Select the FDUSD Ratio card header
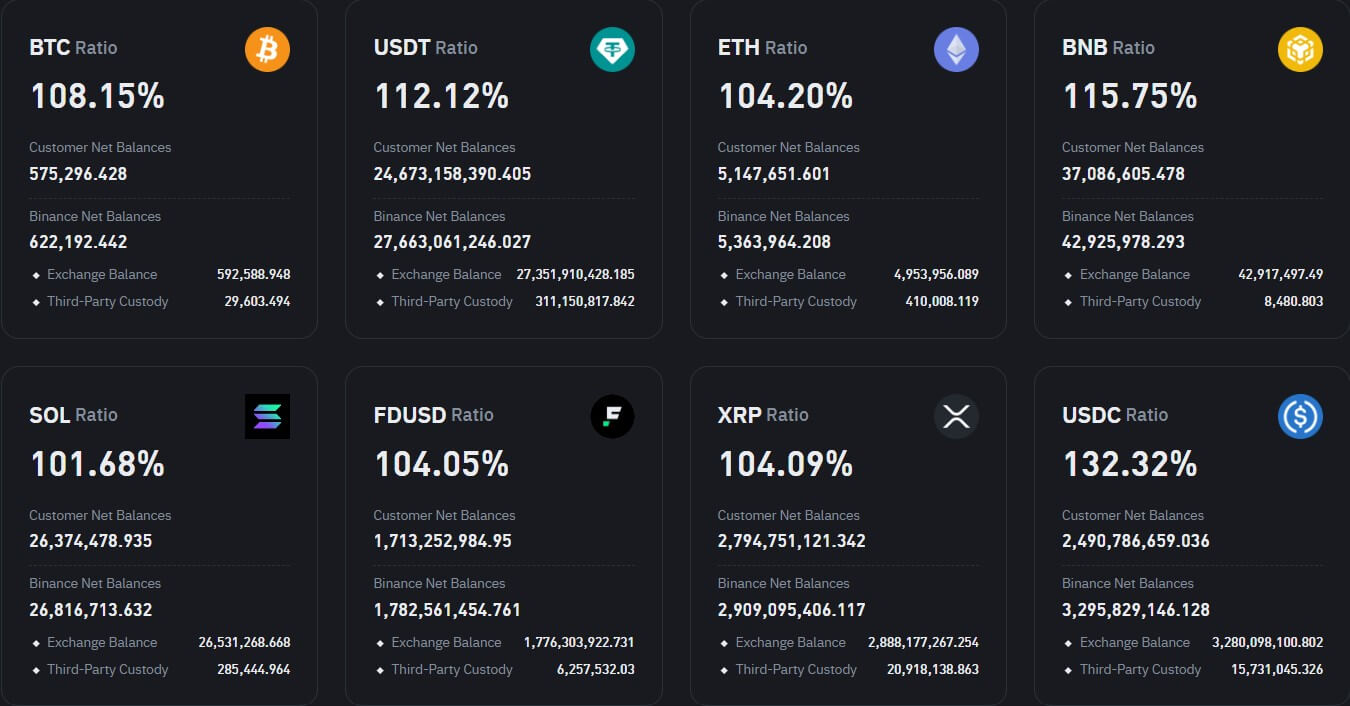Screen dimensions: 1350x706 click(434, 415)
